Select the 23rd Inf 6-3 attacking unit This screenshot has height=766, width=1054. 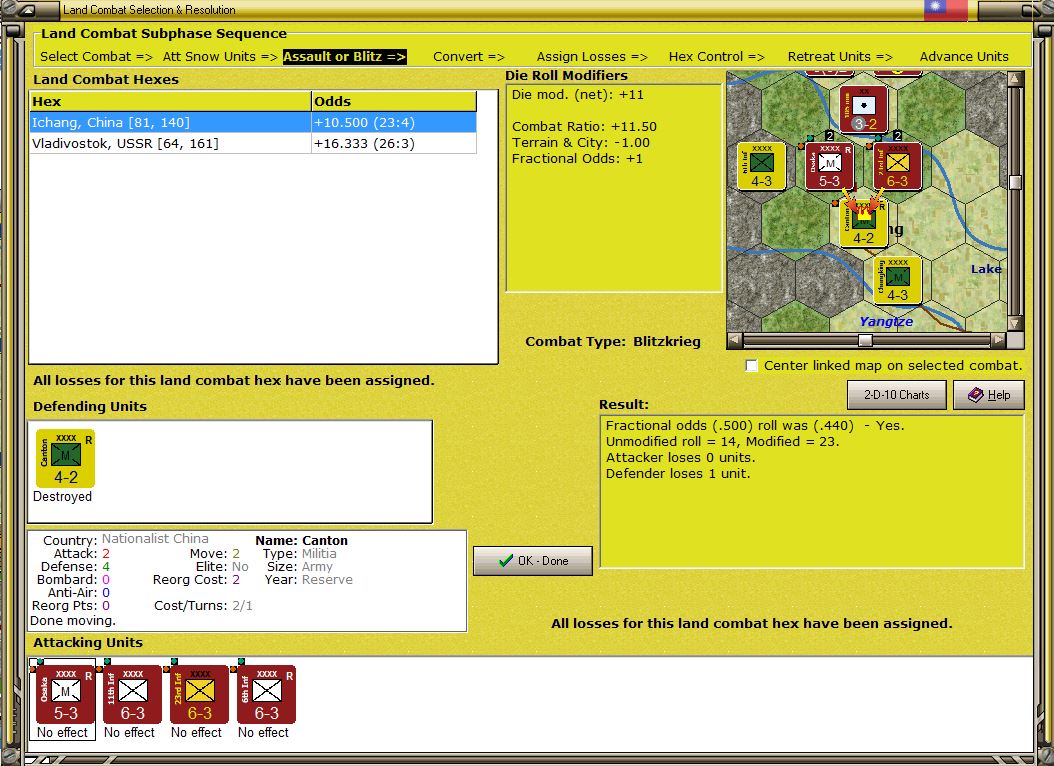pyautogui.click(x=199, y=694)
